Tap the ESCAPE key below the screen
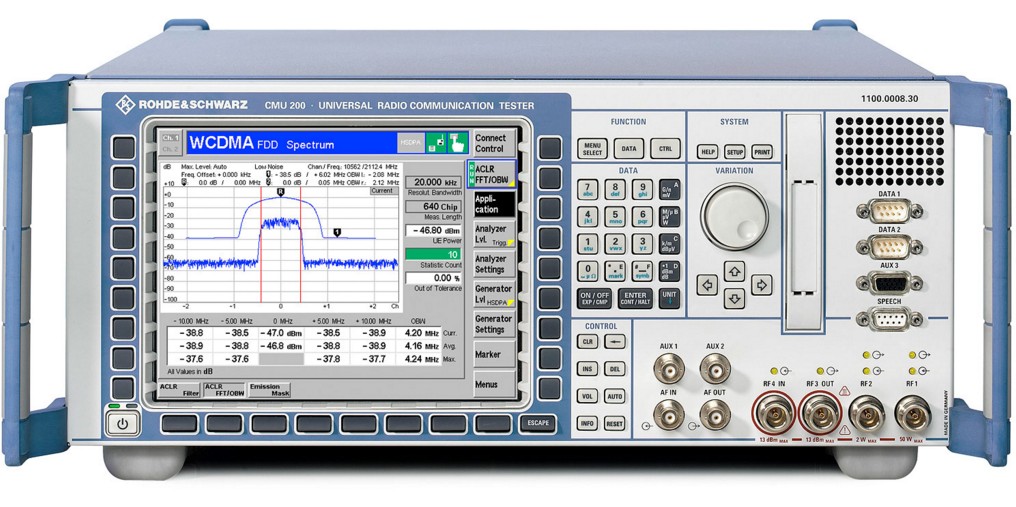 pyautogui.click(x=538, y=423)
